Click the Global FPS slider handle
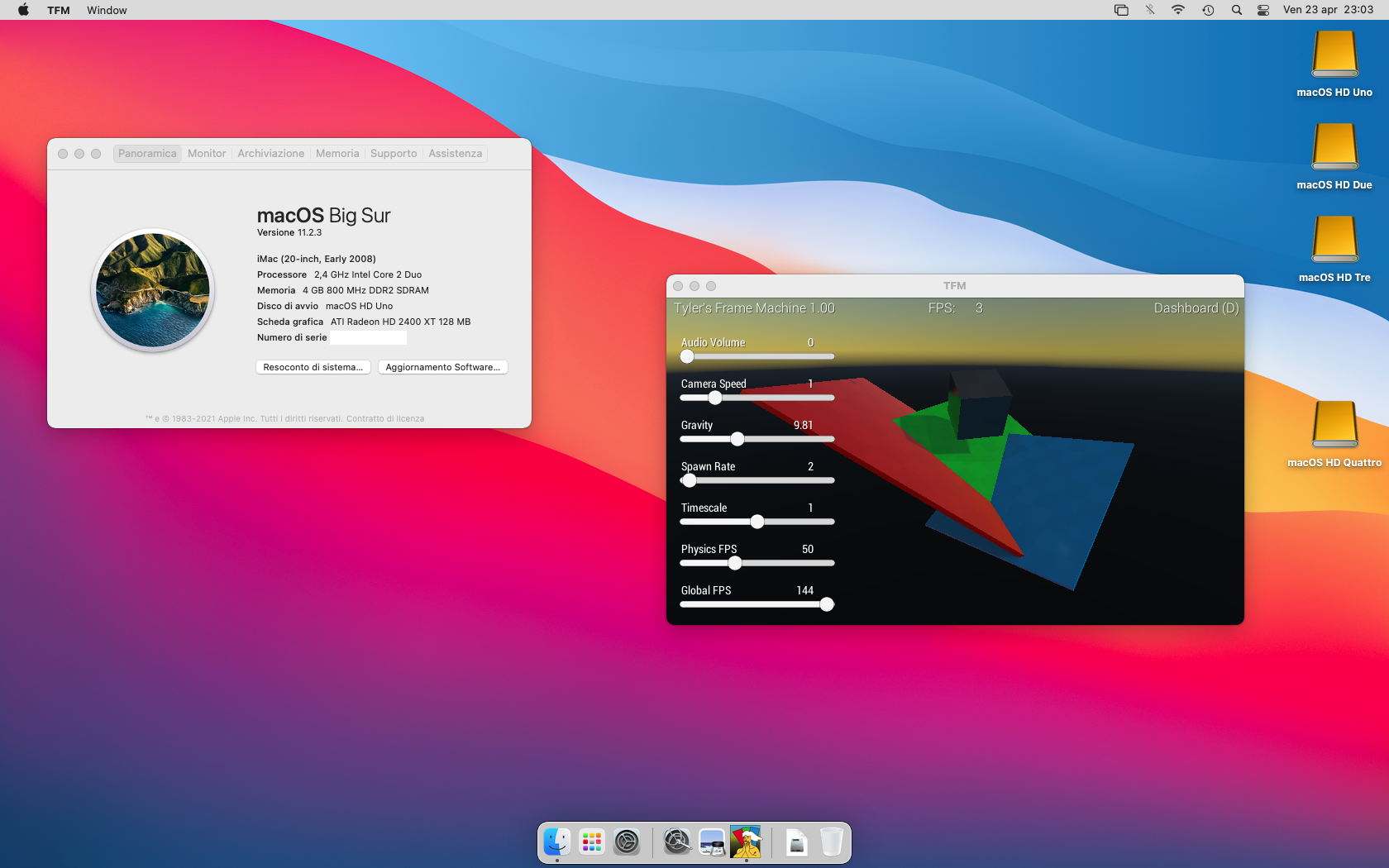The image size is (1389, 868). [x=827, y=604]
